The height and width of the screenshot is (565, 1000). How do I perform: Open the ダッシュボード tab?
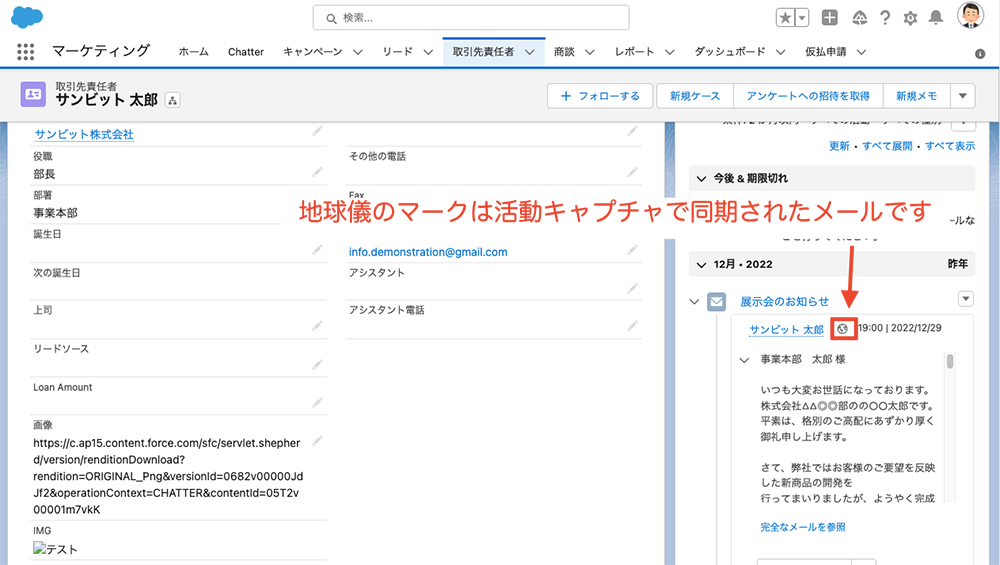(x=730, y=52)
